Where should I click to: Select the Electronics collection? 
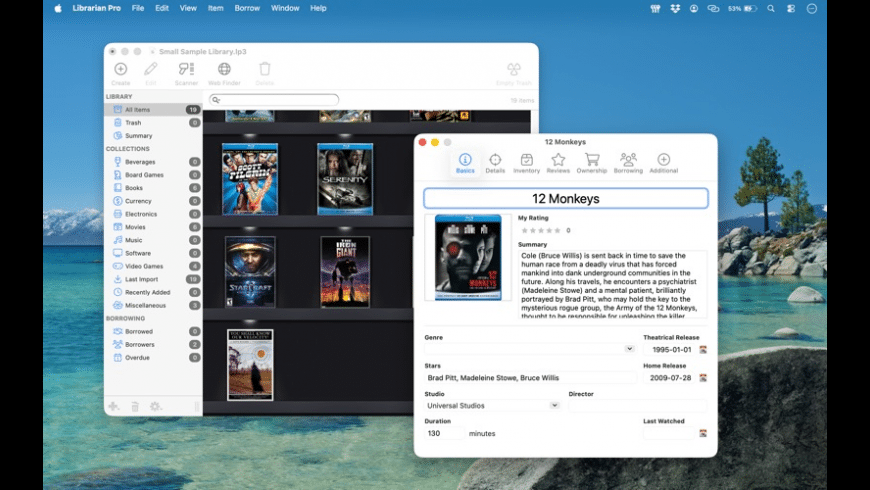coord(153,214)
